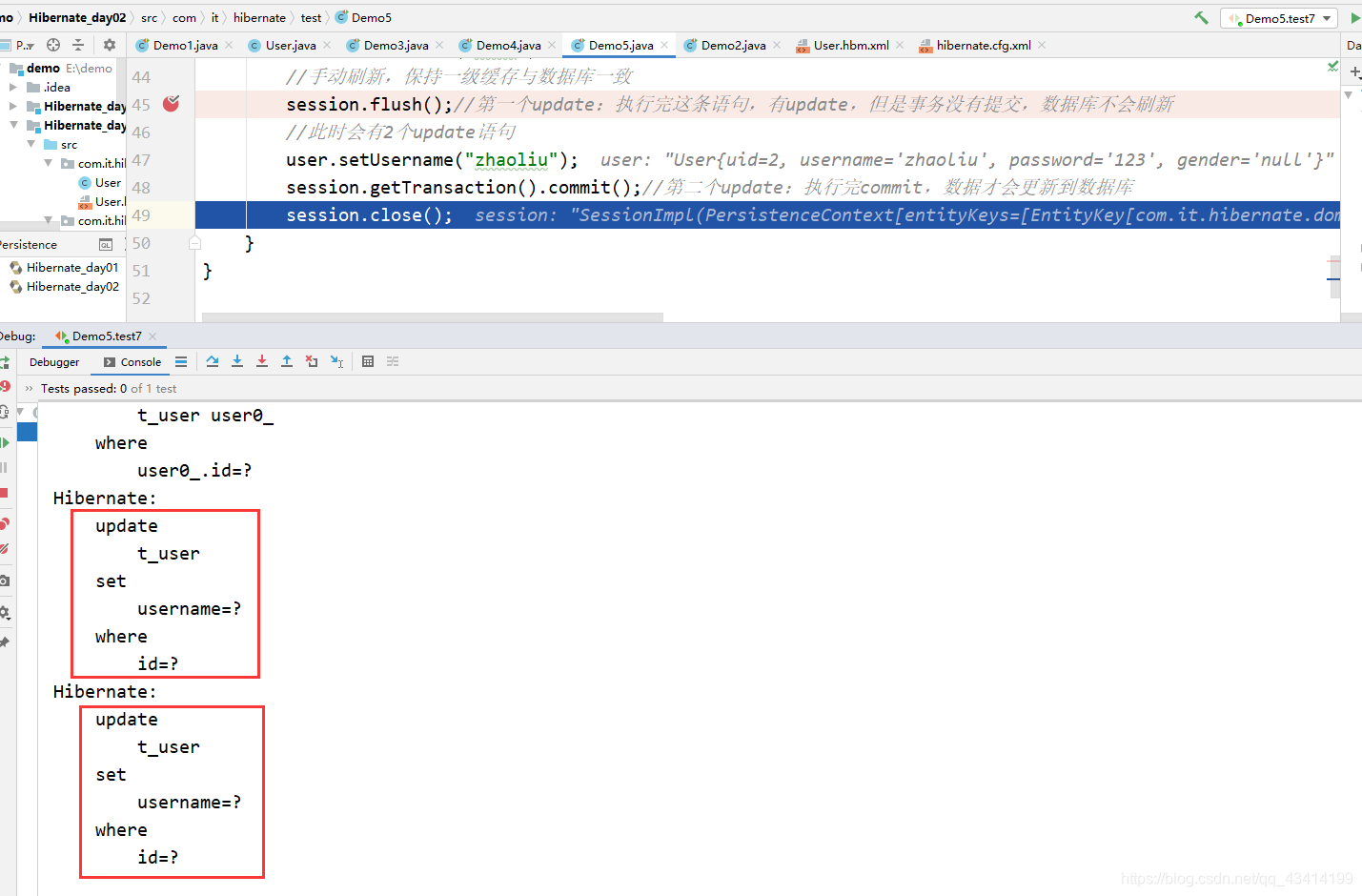This screenshot has height=896, width=1362.
Task: Click the camera Get Thread Dump icon
Action: 5,580
